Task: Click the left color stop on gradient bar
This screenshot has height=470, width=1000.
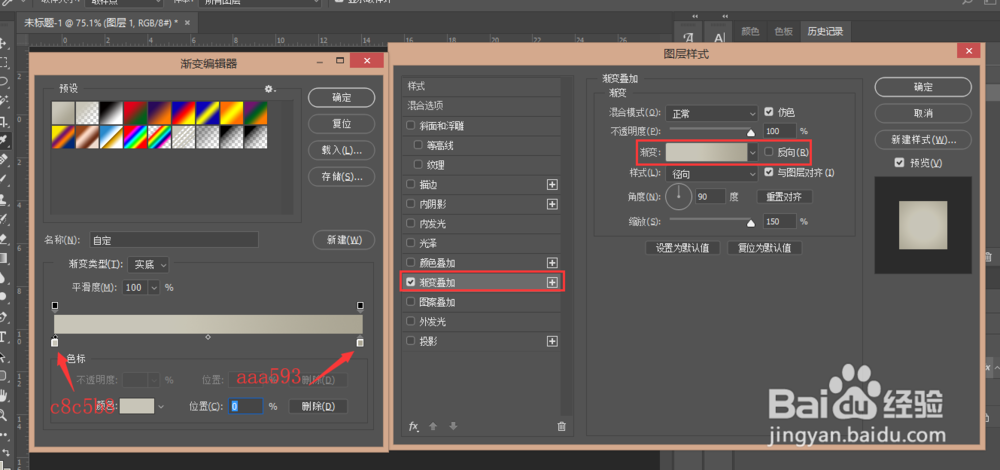Action: [54, 342]
